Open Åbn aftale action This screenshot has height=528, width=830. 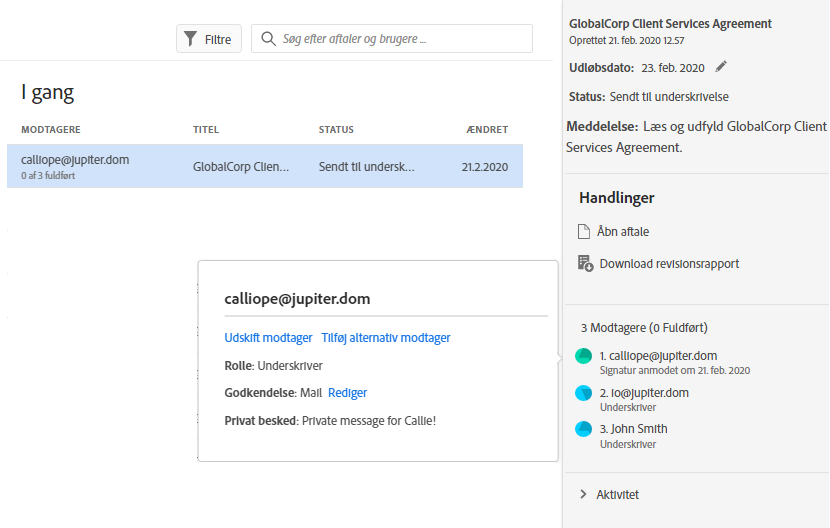pos(622,231)
